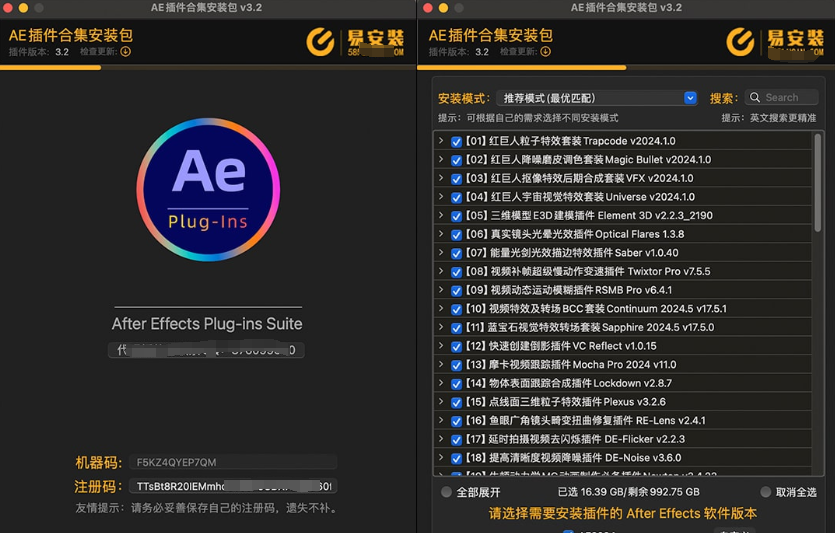This screenshot has width=835, height=533.
Task: Expand the [17] DE-Flicker row
Action: (x=441, y=439)
